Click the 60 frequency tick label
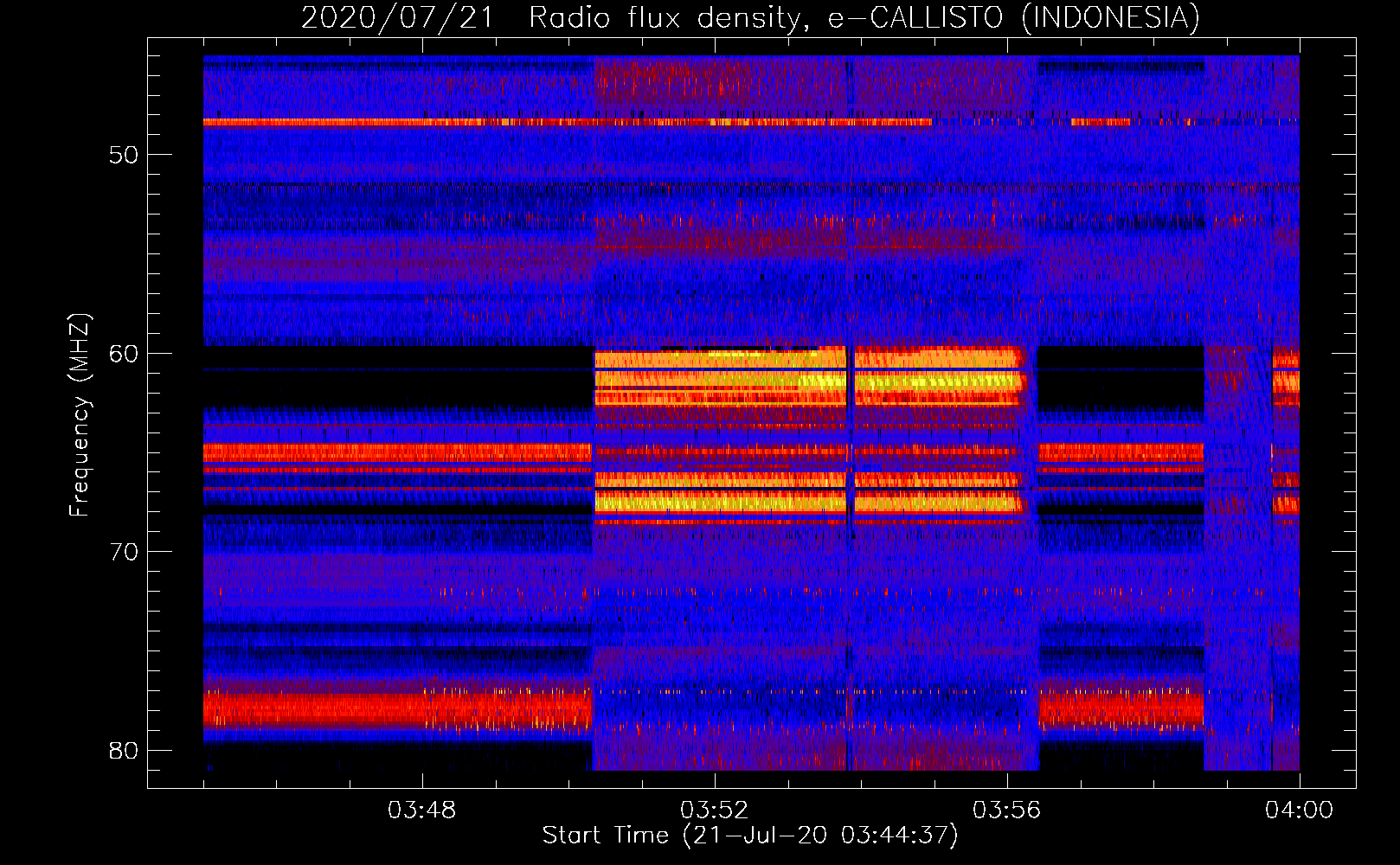 pos(124,353)
